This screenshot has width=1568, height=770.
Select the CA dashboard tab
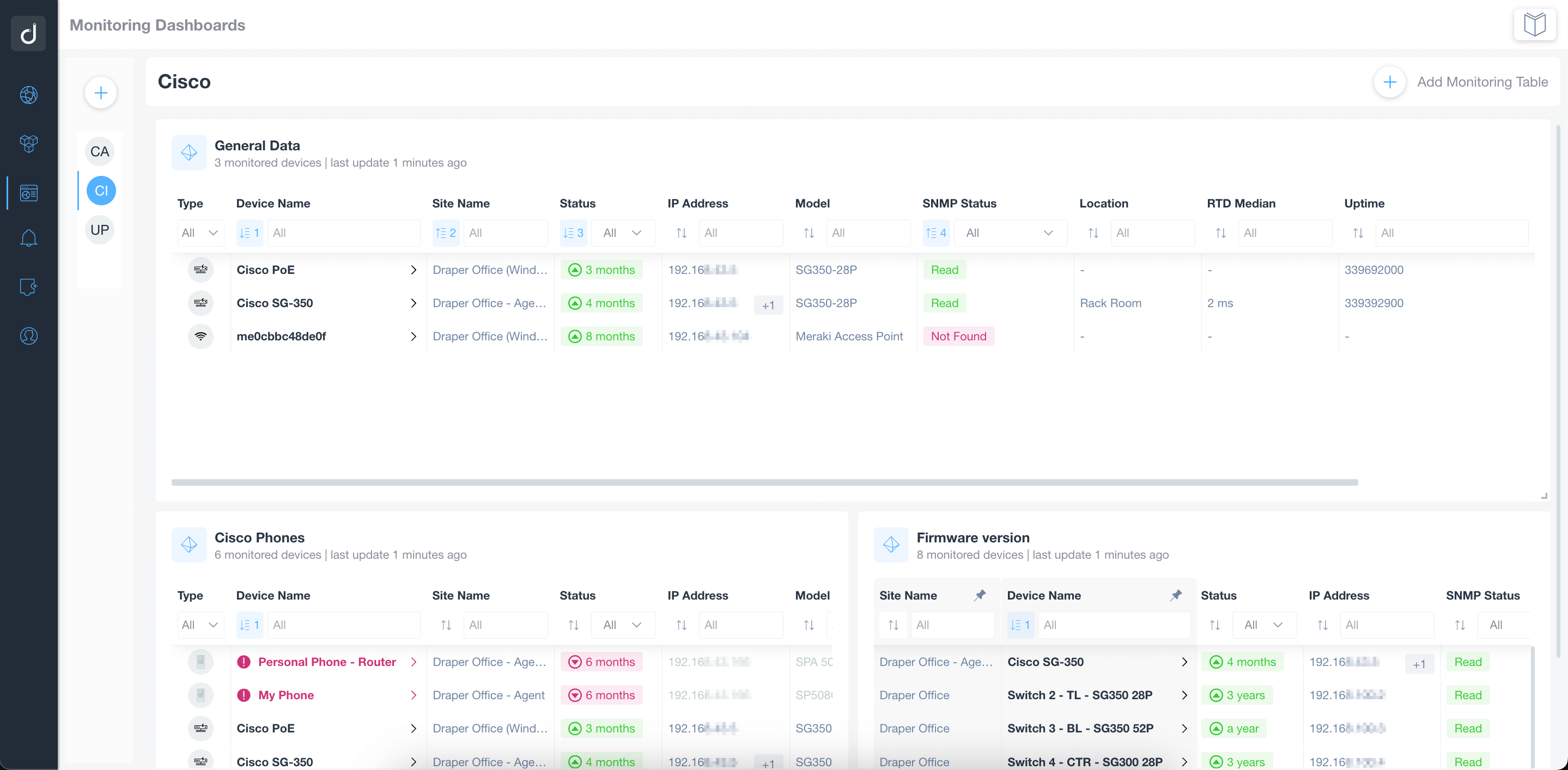[x=100, y=151]
